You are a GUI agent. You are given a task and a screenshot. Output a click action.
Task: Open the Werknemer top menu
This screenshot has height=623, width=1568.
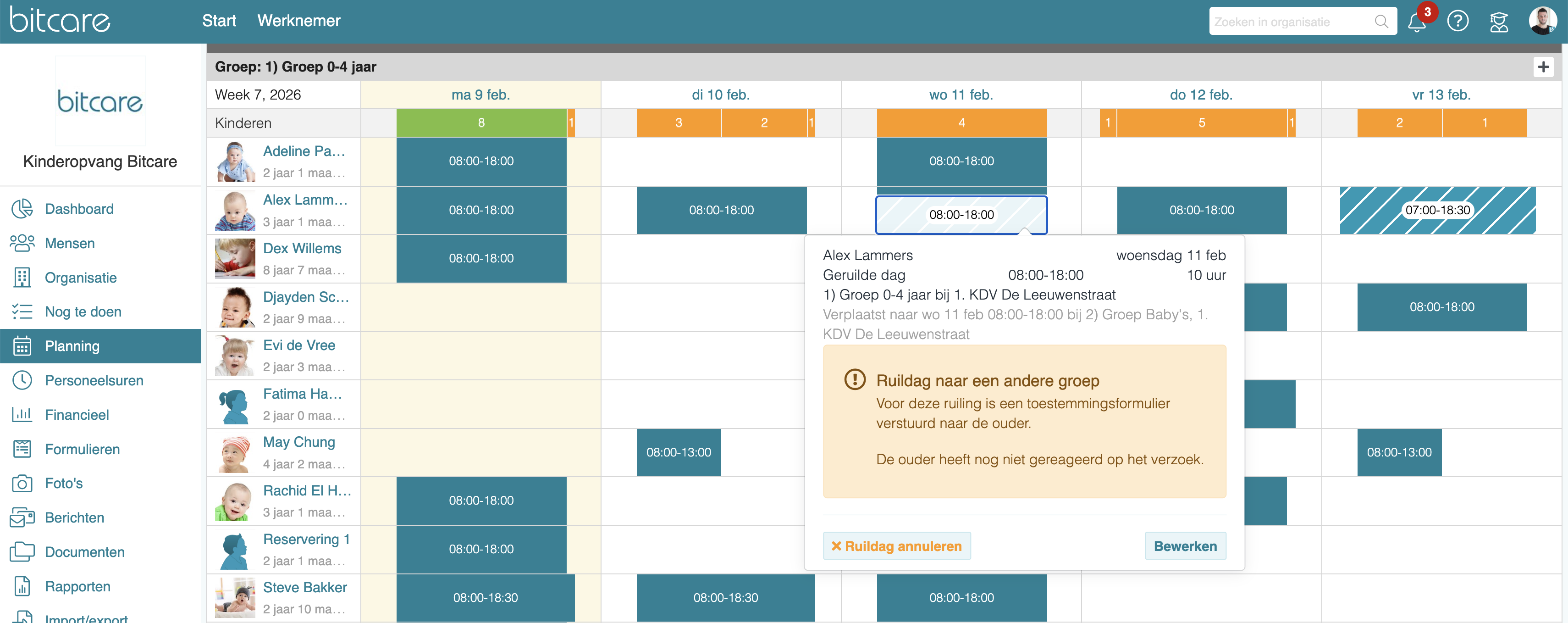[298, 21]
